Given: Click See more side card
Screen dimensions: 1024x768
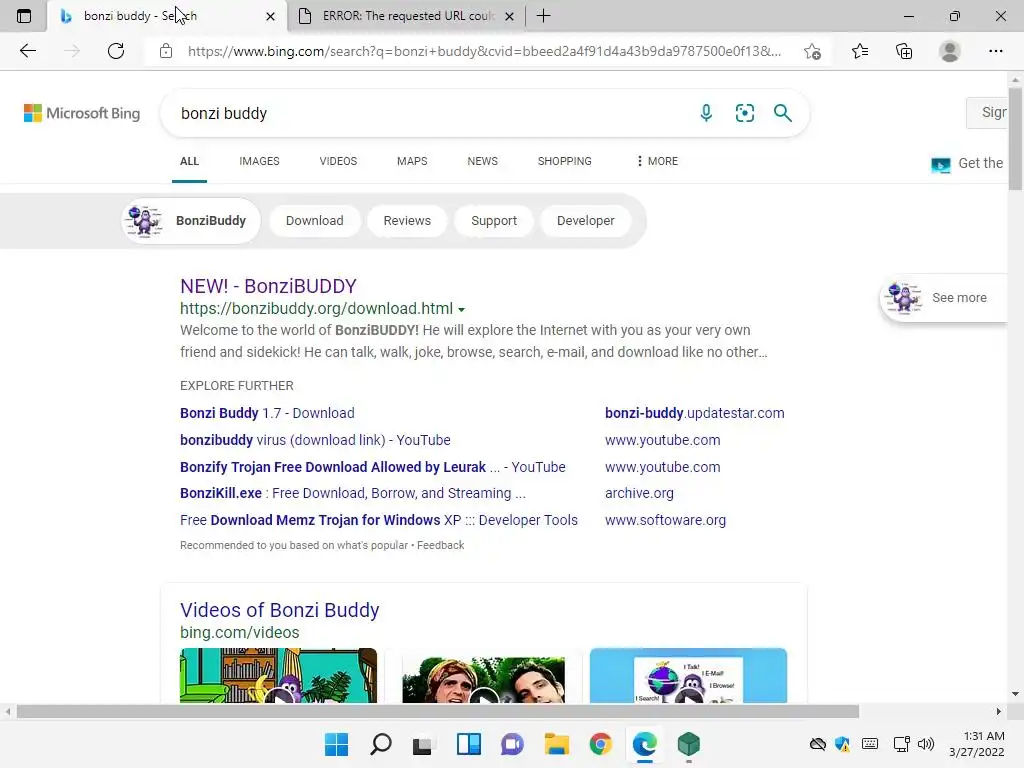Looking at the screenshot, I should 944,298.
